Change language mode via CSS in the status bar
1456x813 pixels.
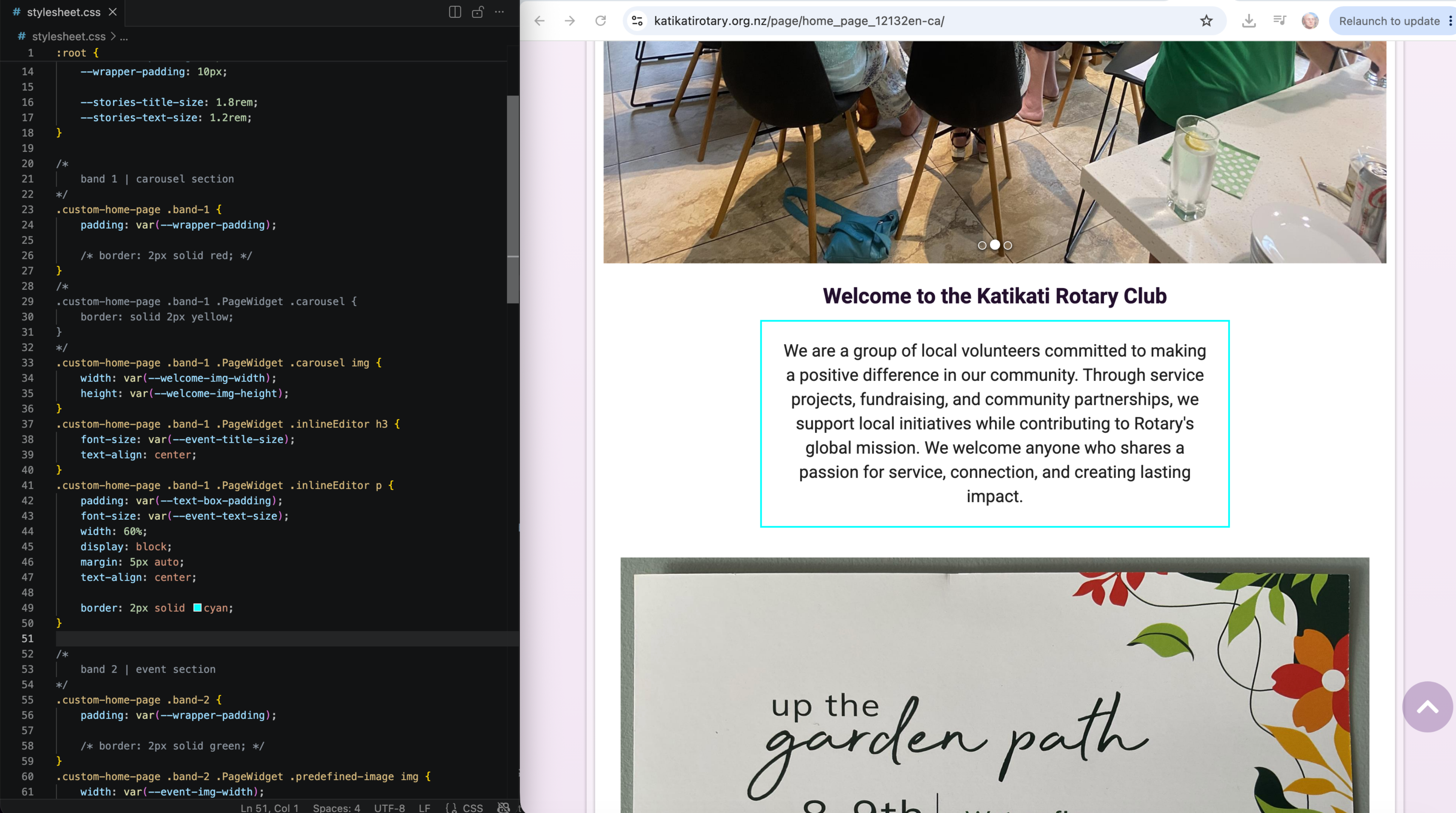pos(473,807)
